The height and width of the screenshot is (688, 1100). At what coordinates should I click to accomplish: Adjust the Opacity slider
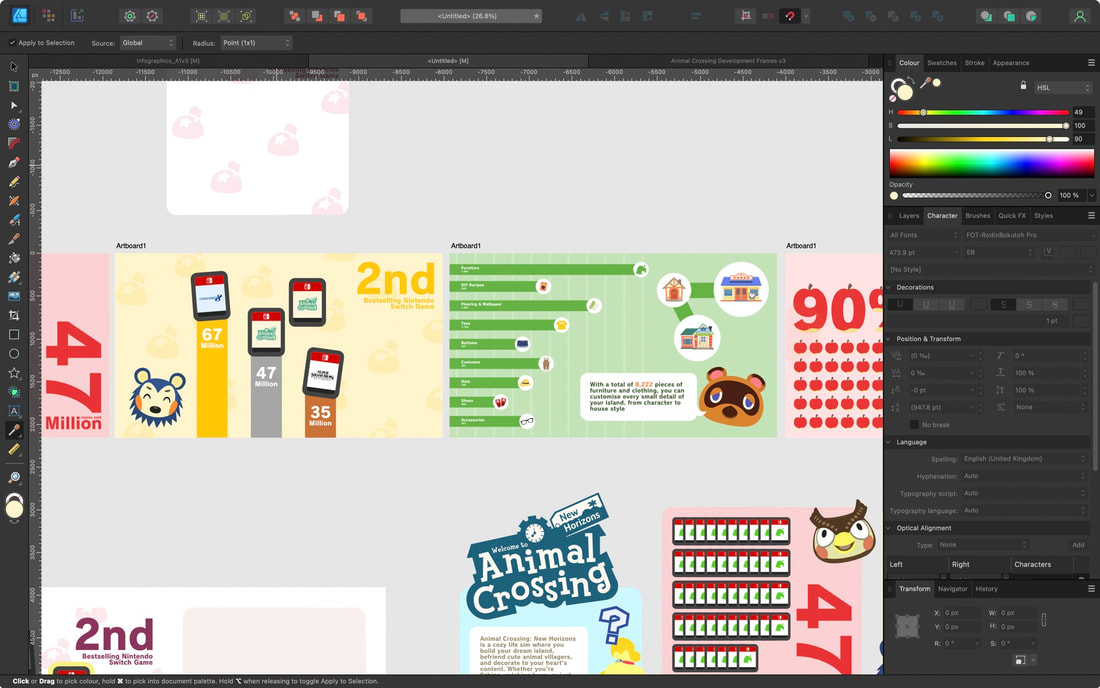977,195
